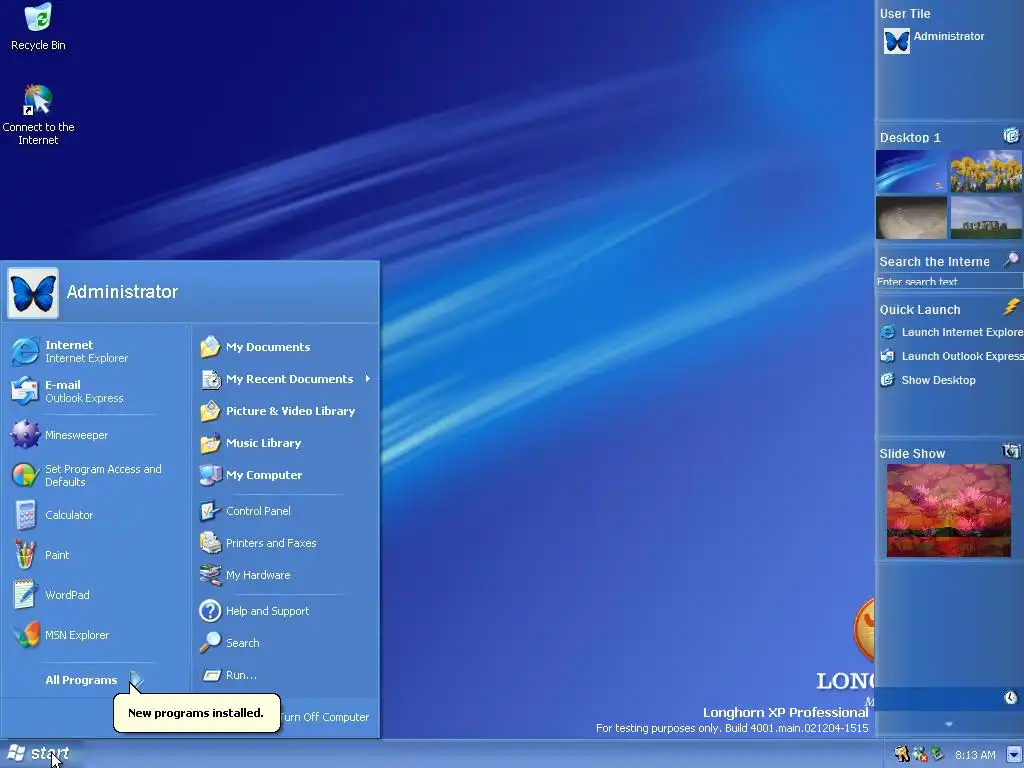The width and height of the screenshot is (1024, 768).
Task: Open the Recycle Bin desktop icon
Action: [x=38, y=26]
